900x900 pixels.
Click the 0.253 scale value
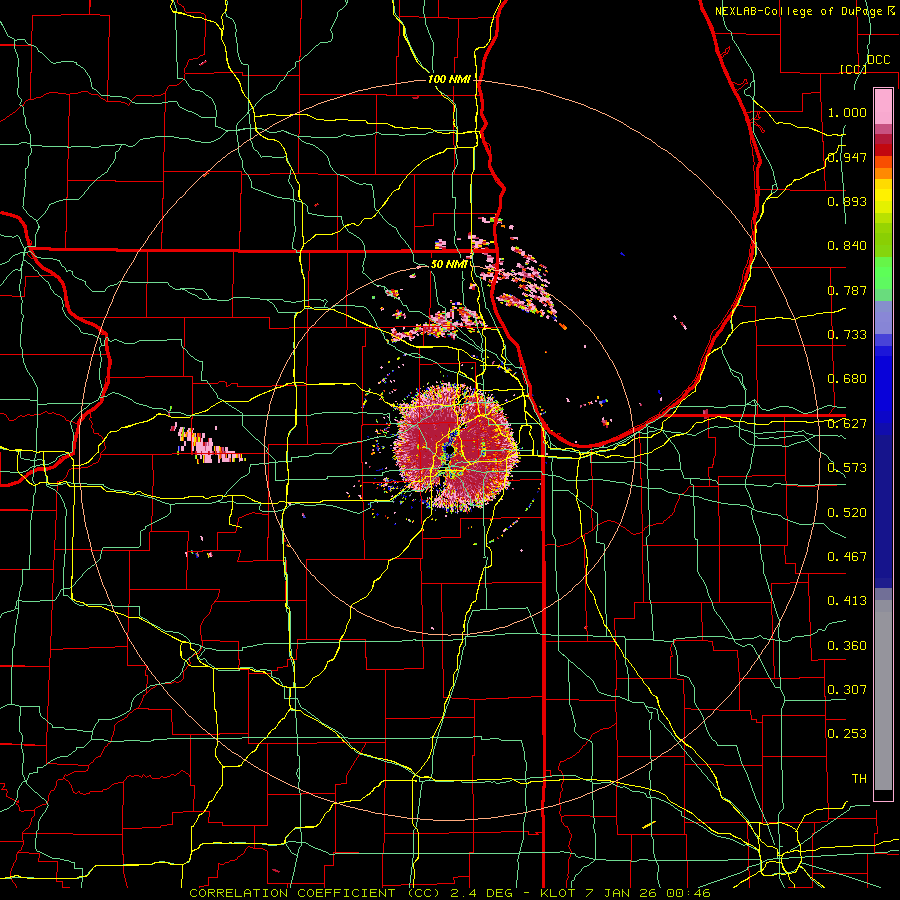pos(847,734)
